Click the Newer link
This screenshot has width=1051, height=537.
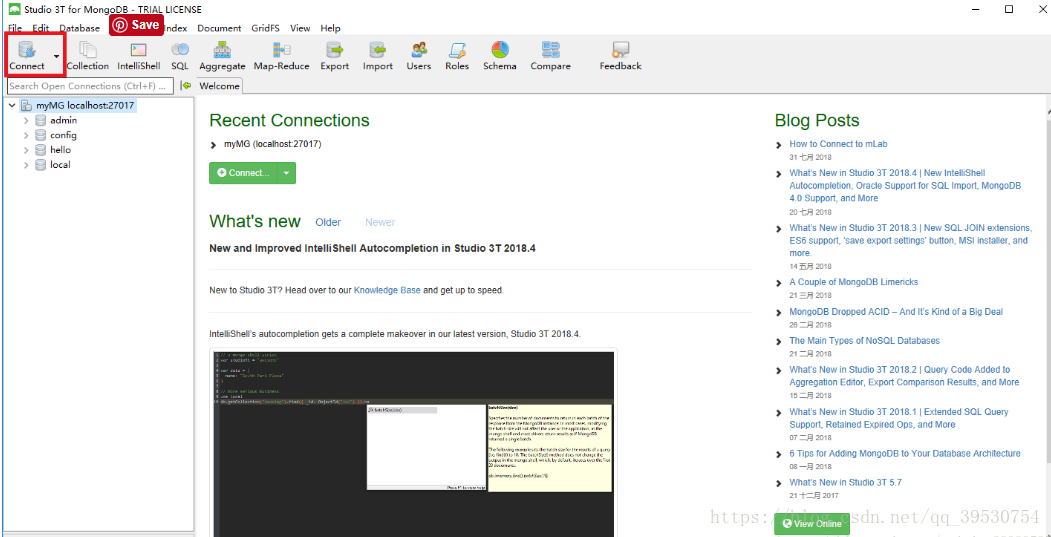[380, 222]
